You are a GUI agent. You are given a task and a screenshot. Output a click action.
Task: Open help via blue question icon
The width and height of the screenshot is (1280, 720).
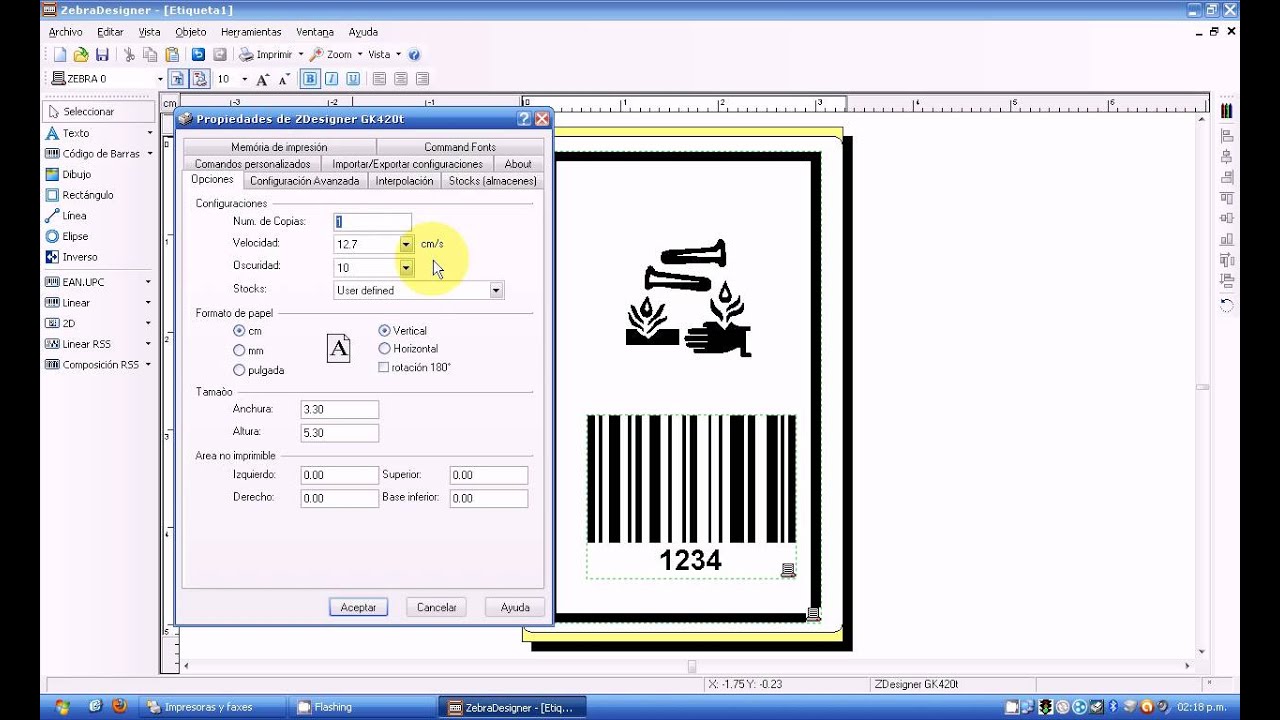click(414, 55)
